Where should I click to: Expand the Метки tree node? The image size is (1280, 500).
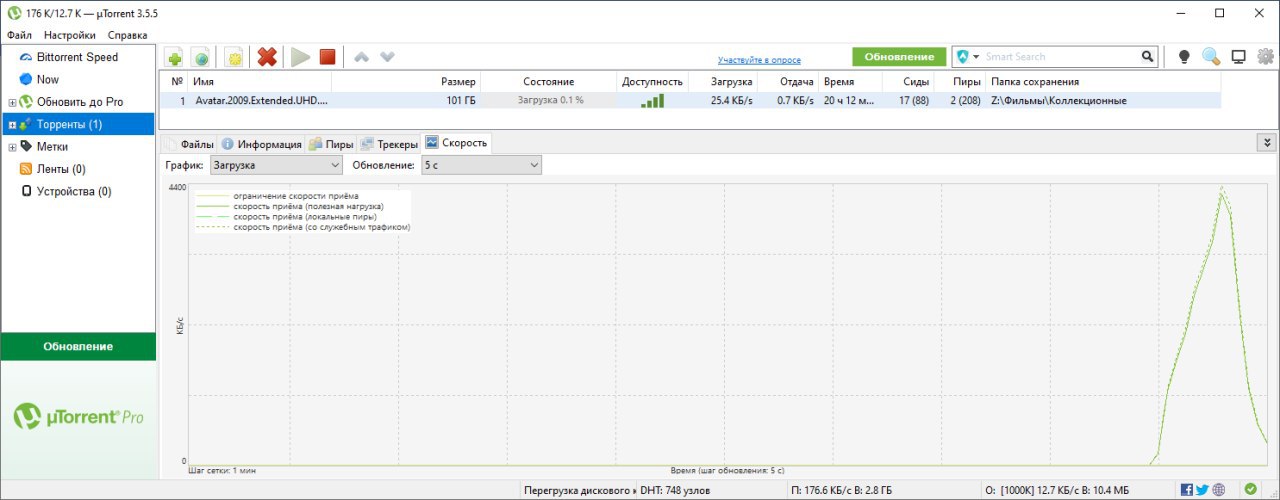12,147
